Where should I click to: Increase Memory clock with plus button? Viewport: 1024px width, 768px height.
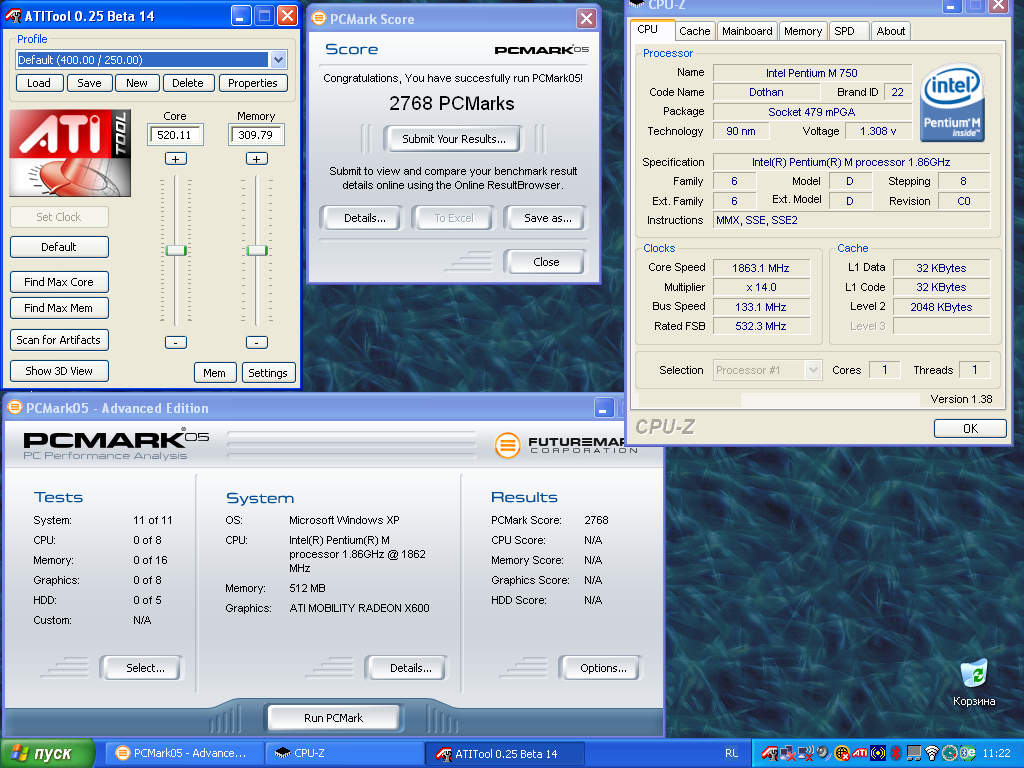click(x=257, y=159)
